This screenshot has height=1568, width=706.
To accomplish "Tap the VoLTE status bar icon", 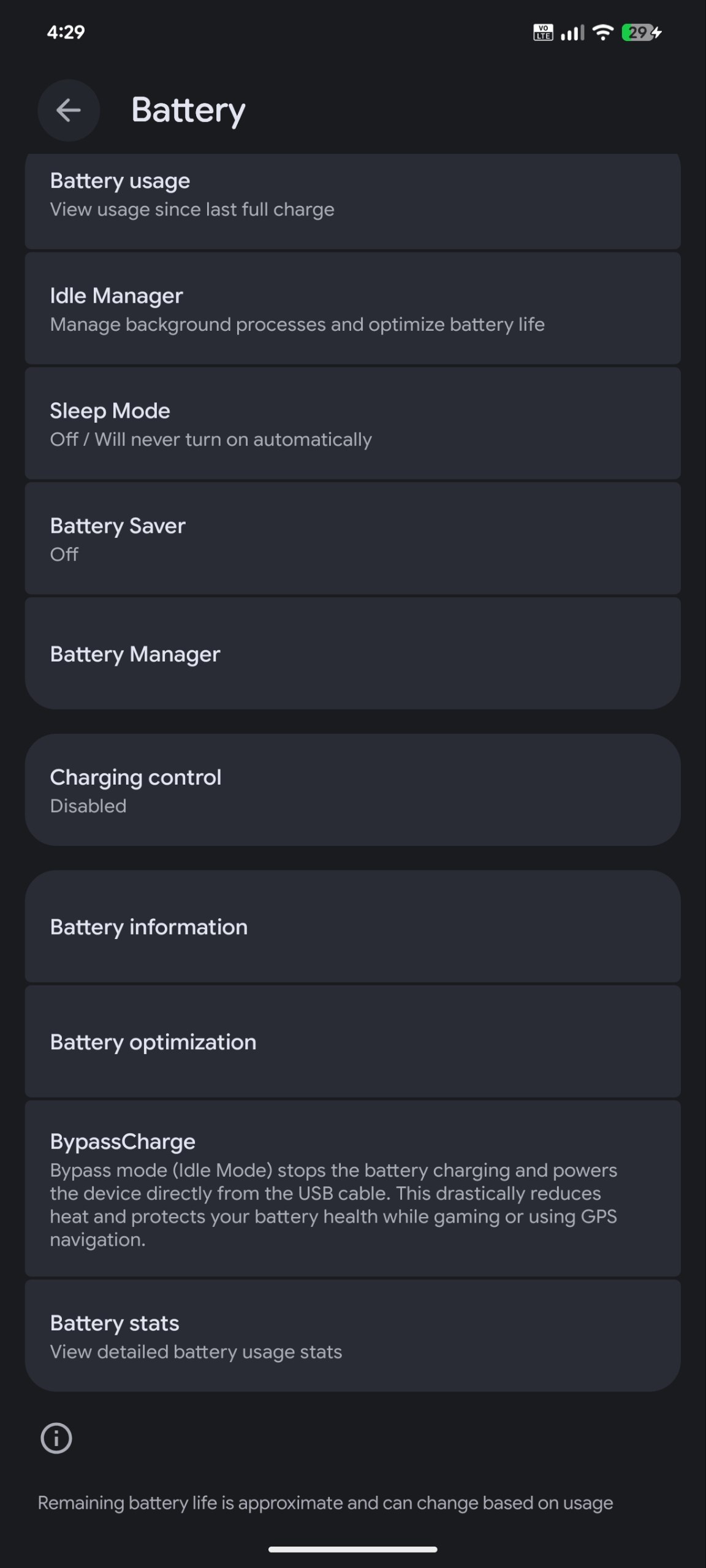I will coord(543,32).
